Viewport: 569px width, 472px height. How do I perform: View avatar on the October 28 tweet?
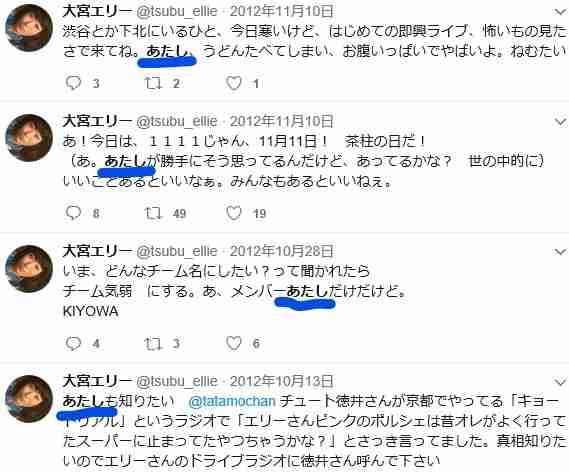click(x=29, y=269)
